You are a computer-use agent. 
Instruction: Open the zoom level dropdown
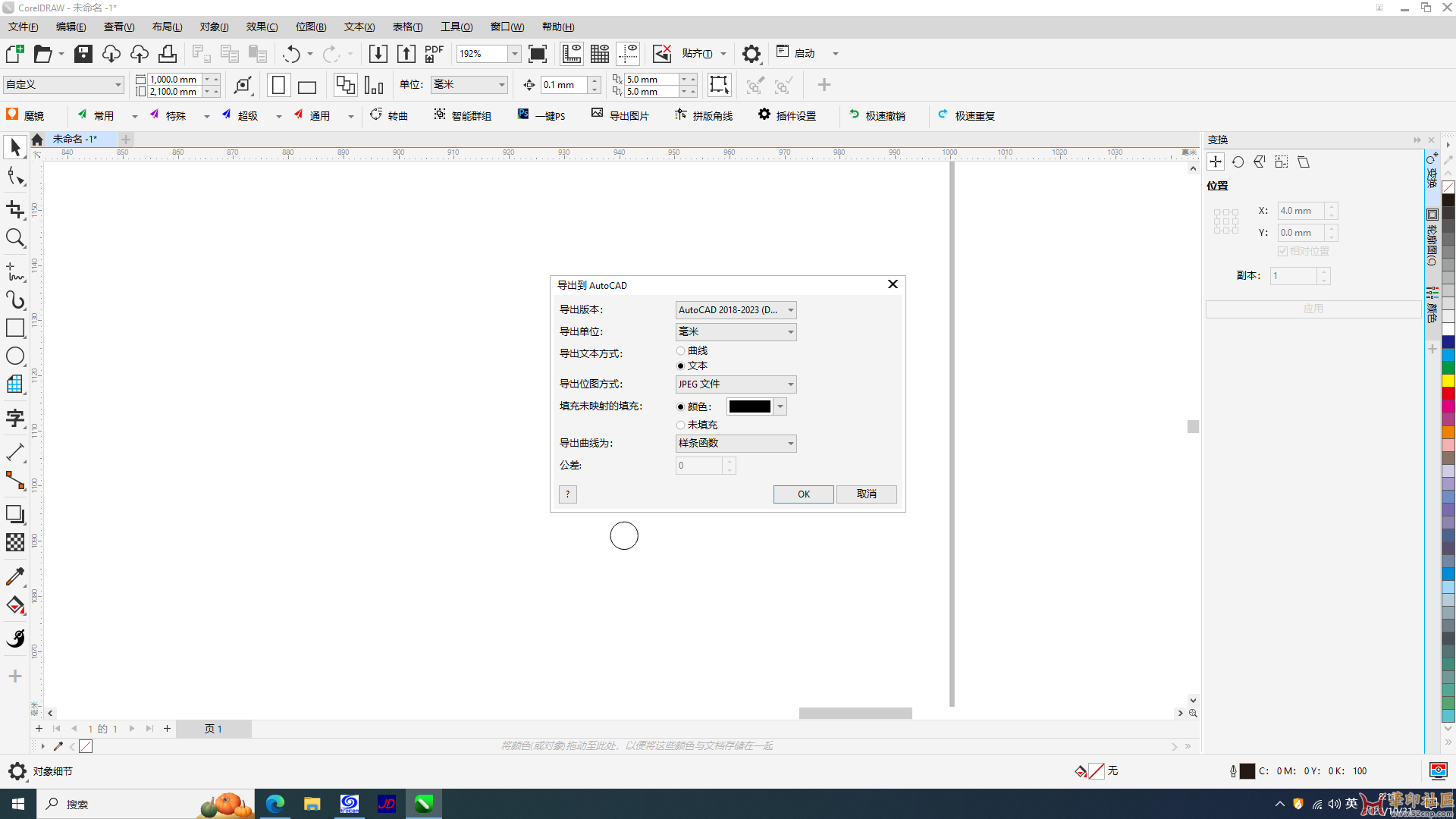(x=515, y=54)
